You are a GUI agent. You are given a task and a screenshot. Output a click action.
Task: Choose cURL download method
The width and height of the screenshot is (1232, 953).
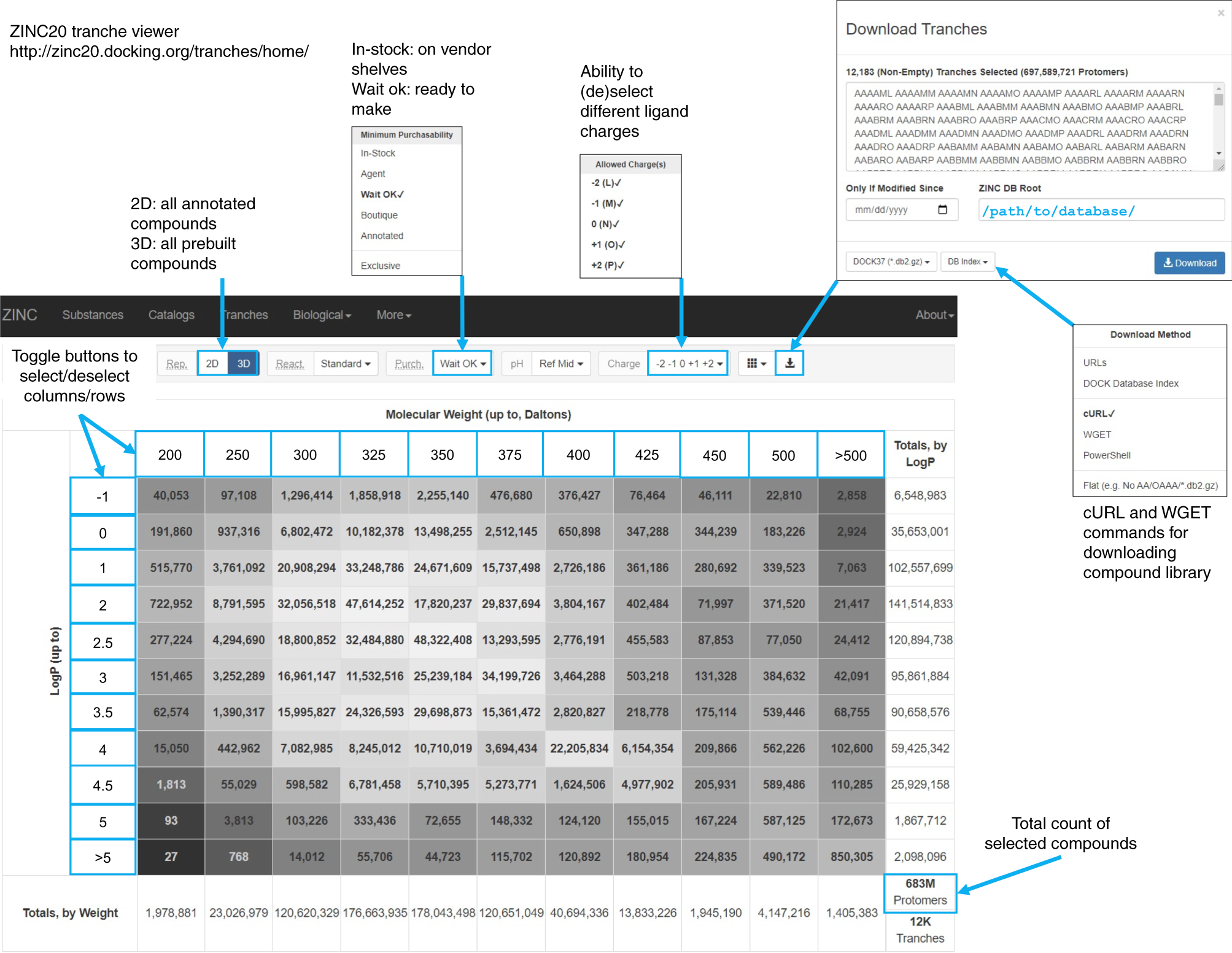(x=1099, y=414)
